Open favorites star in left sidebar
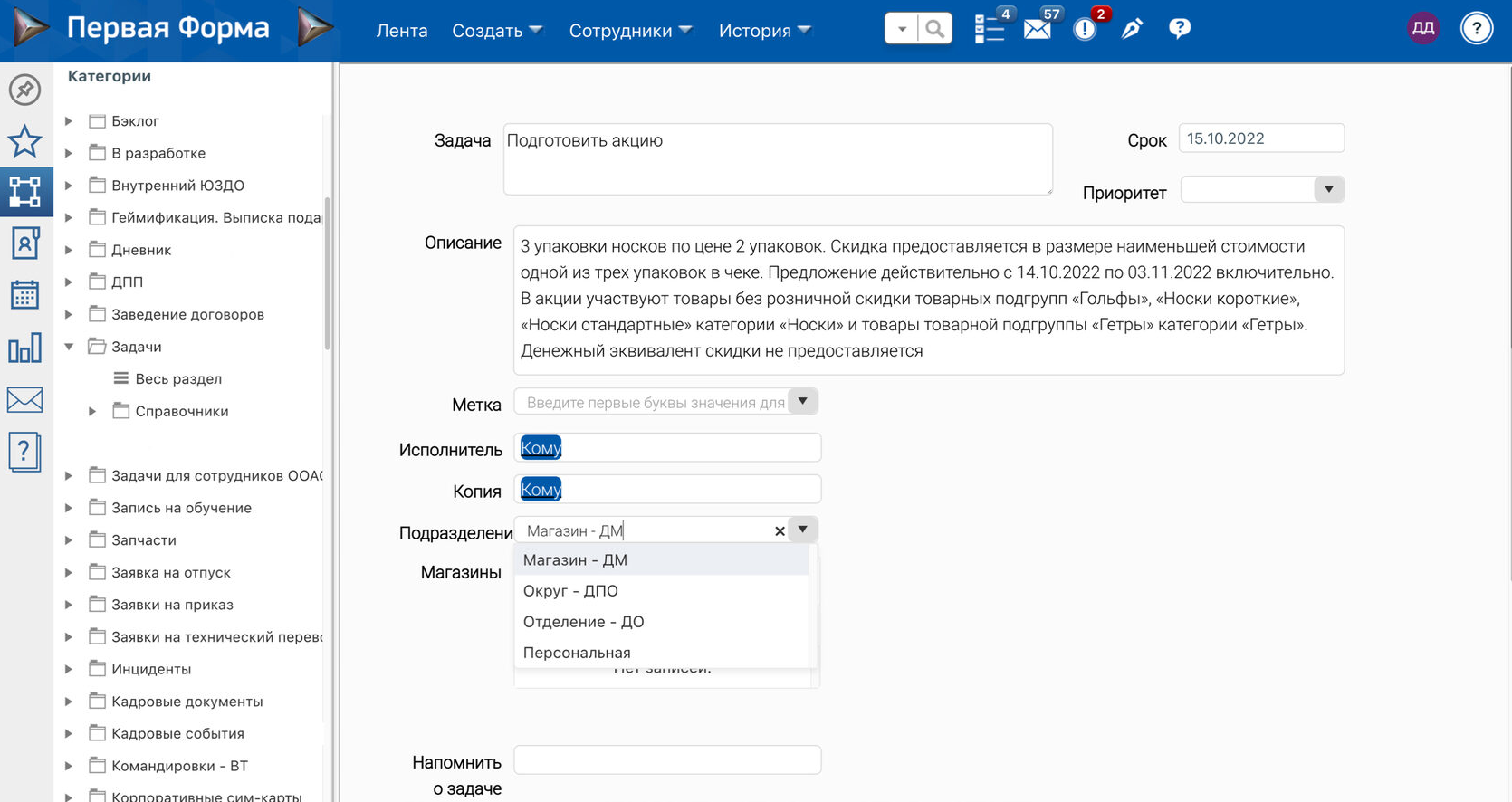Image resolution: width=1512 pixels, height=802 pixels. (x=24, y=141)
